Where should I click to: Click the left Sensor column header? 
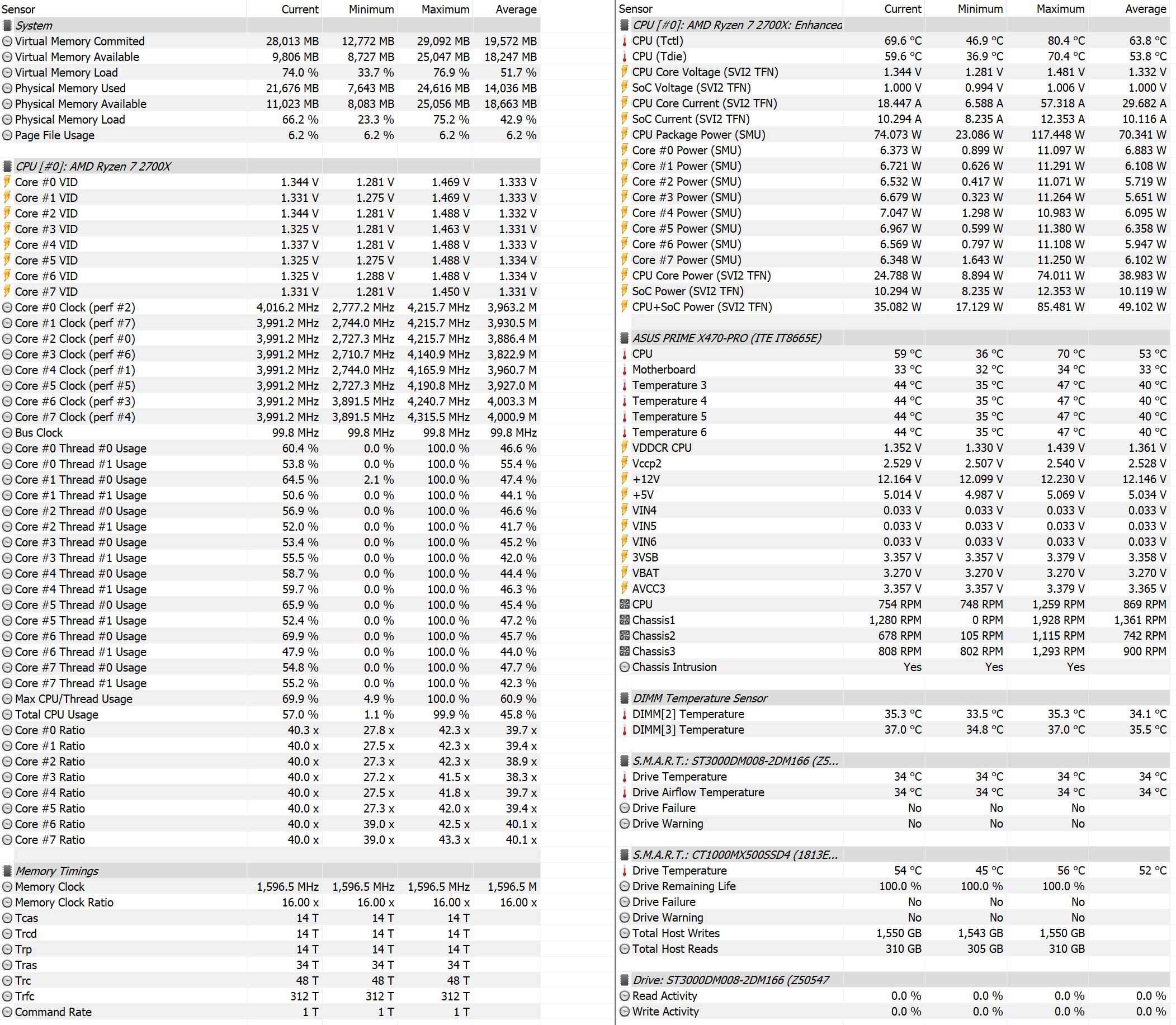point(19,9)
